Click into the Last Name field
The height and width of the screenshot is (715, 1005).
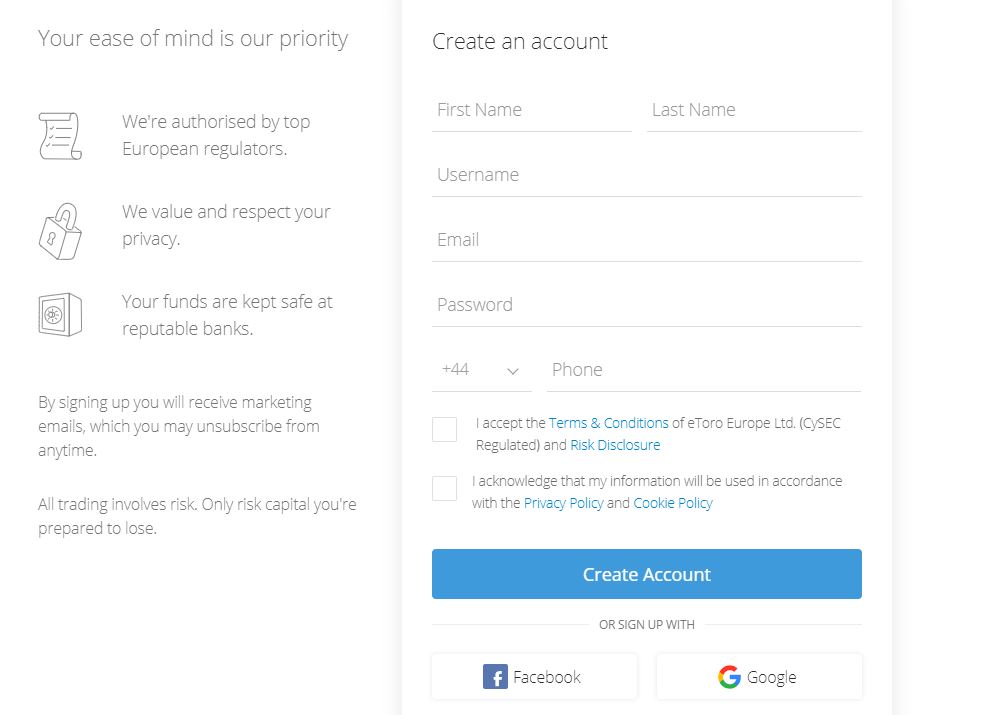tap(754, 110)
